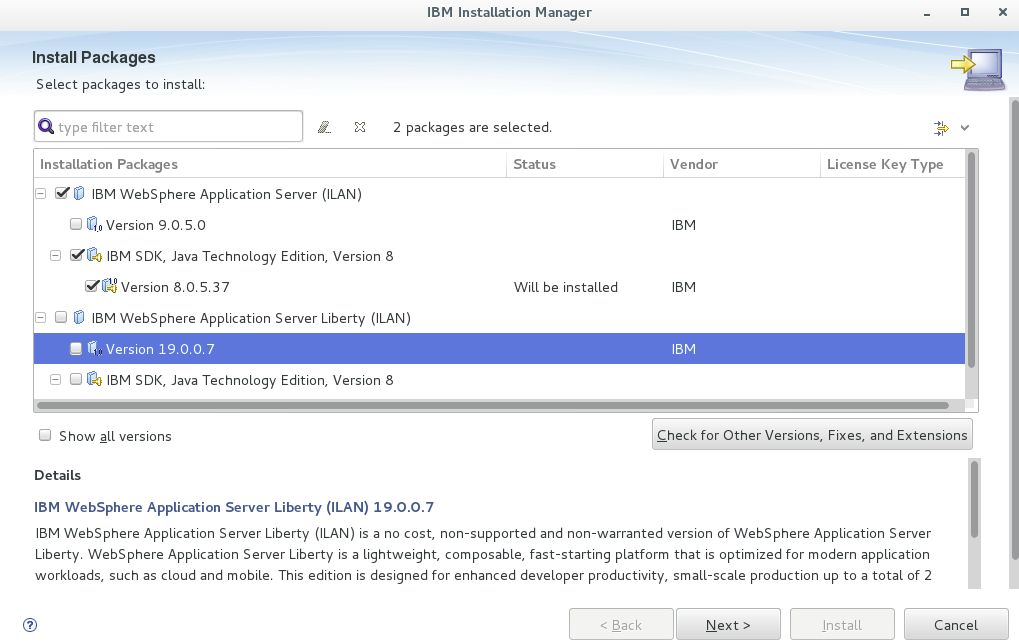Screen dimensions: 1019x644
Task: Click the view options icon above License column
Action: point(940,128)
